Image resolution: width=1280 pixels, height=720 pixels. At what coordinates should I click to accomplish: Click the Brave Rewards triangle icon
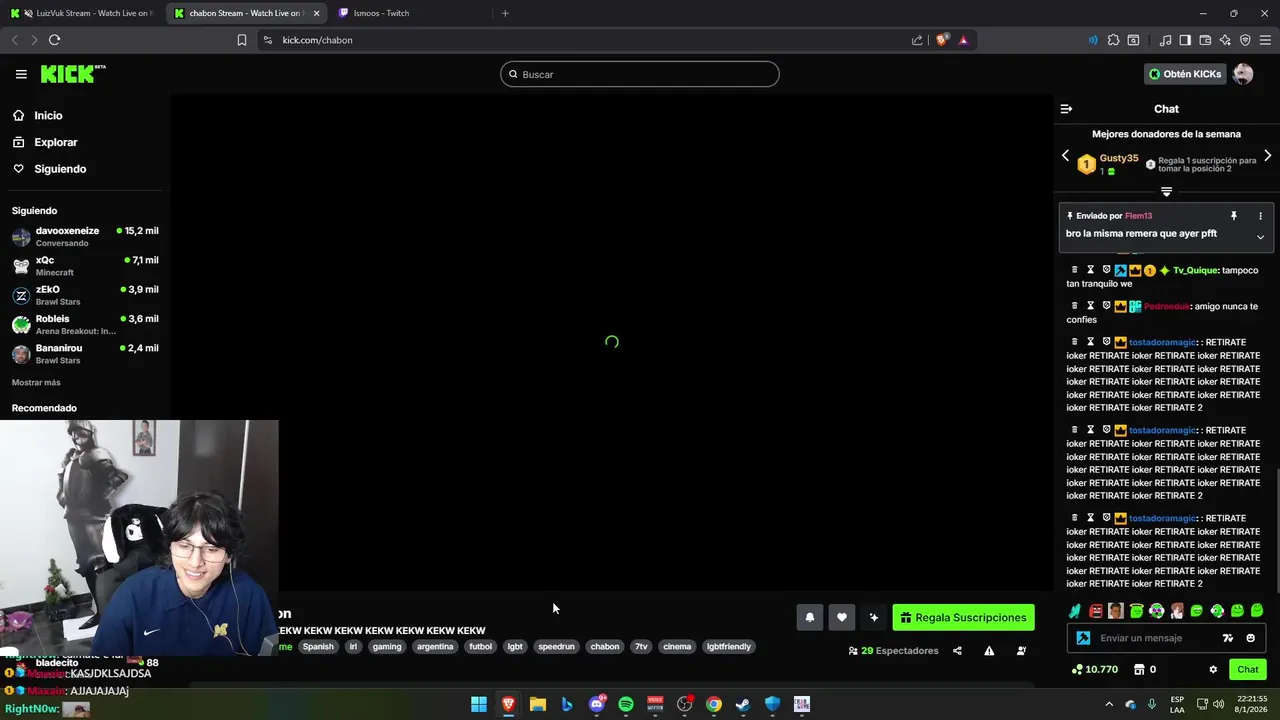(963, 40)
